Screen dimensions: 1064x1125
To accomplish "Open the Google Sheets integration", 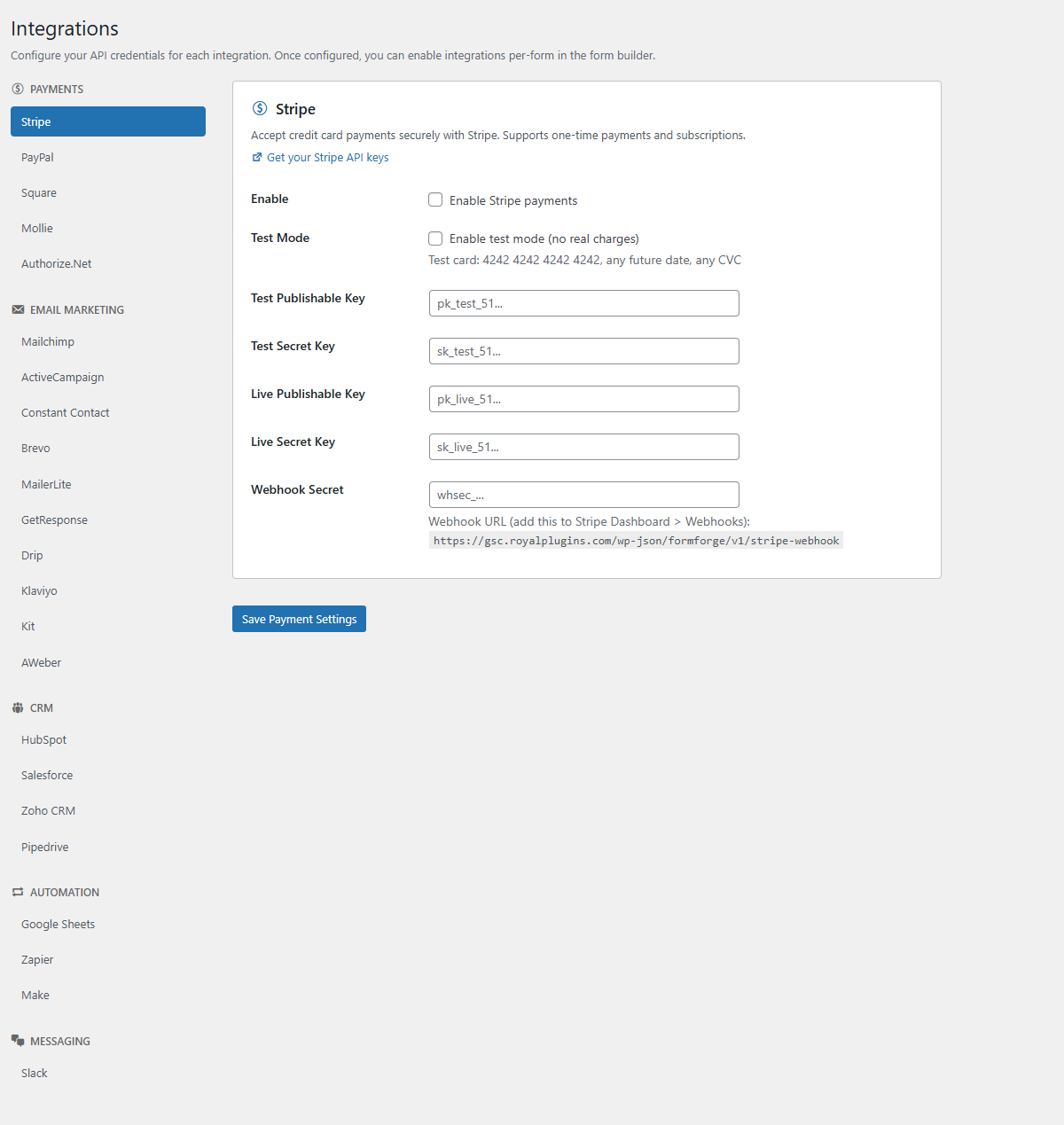I will tap(58, 924).
